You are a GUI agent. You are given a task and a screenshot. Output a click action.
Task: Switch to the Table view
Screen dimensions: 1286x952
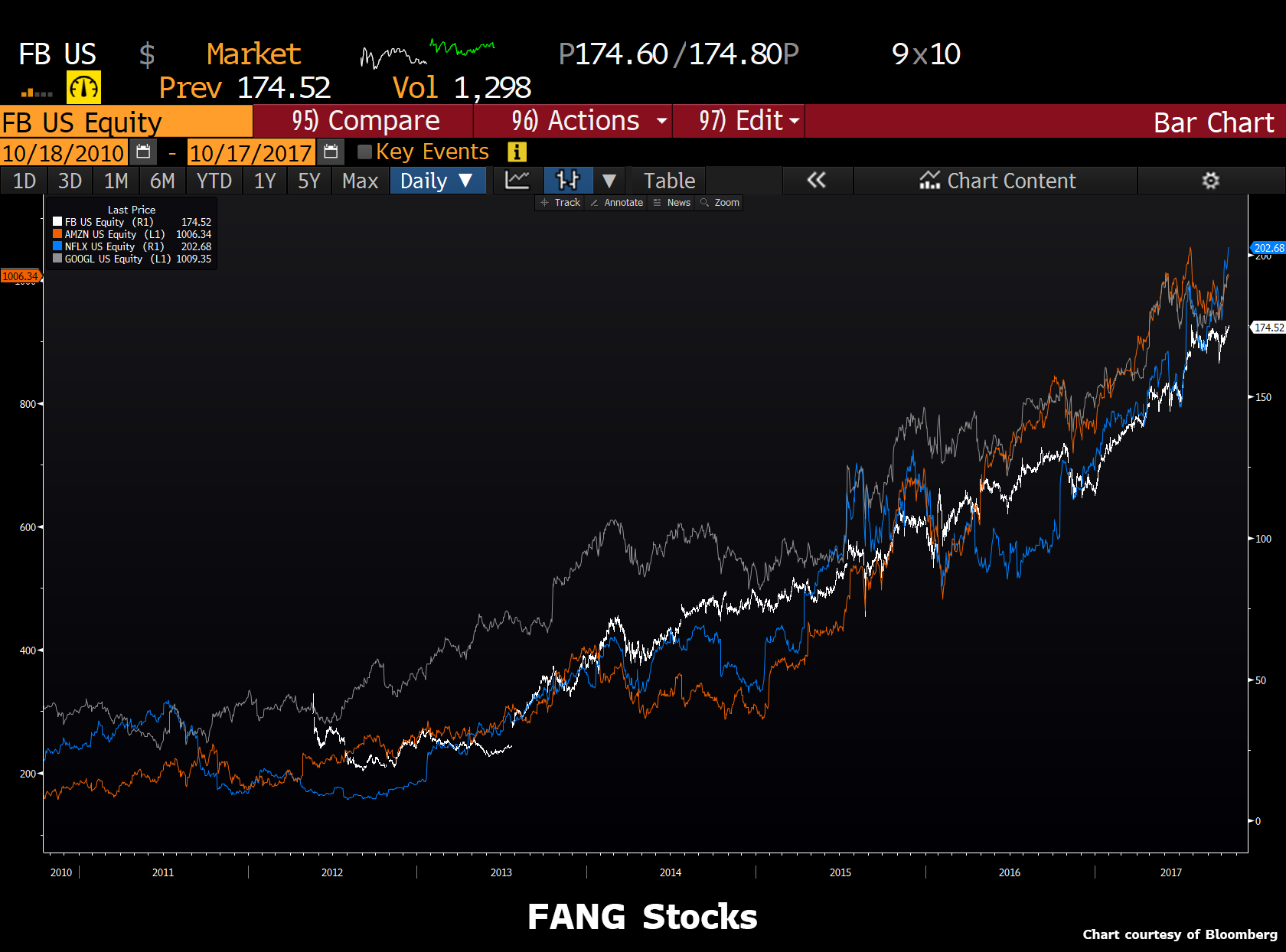(x=669, y=181)
